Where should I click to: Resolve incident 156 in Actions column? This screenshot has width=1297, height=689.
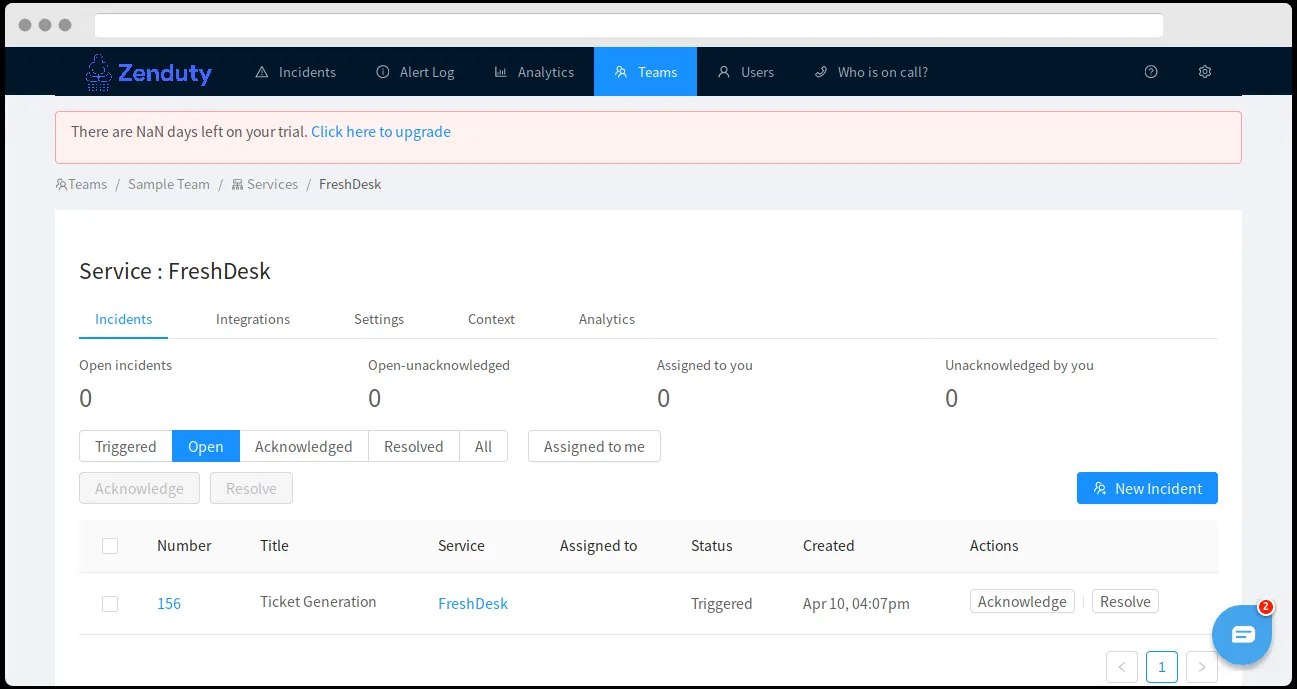tap(1125, 602)
